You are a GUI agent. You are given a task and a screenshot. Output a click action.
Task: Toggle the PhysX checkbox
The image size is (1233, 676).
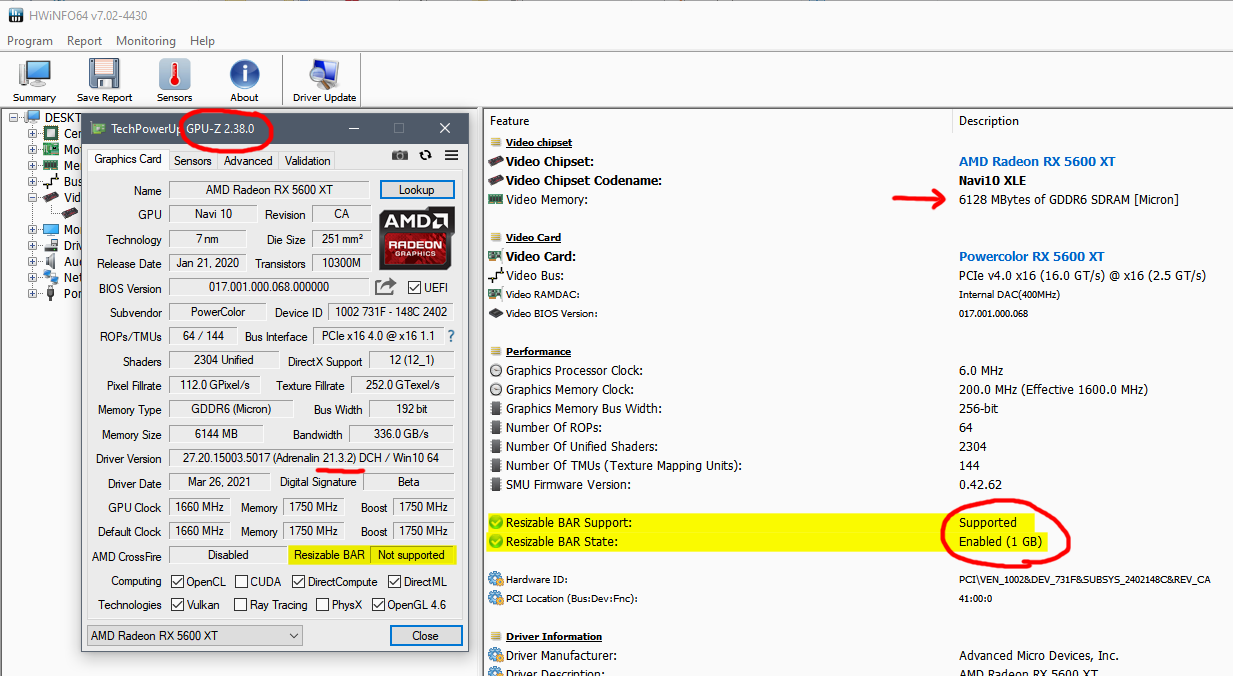(322, 604)
